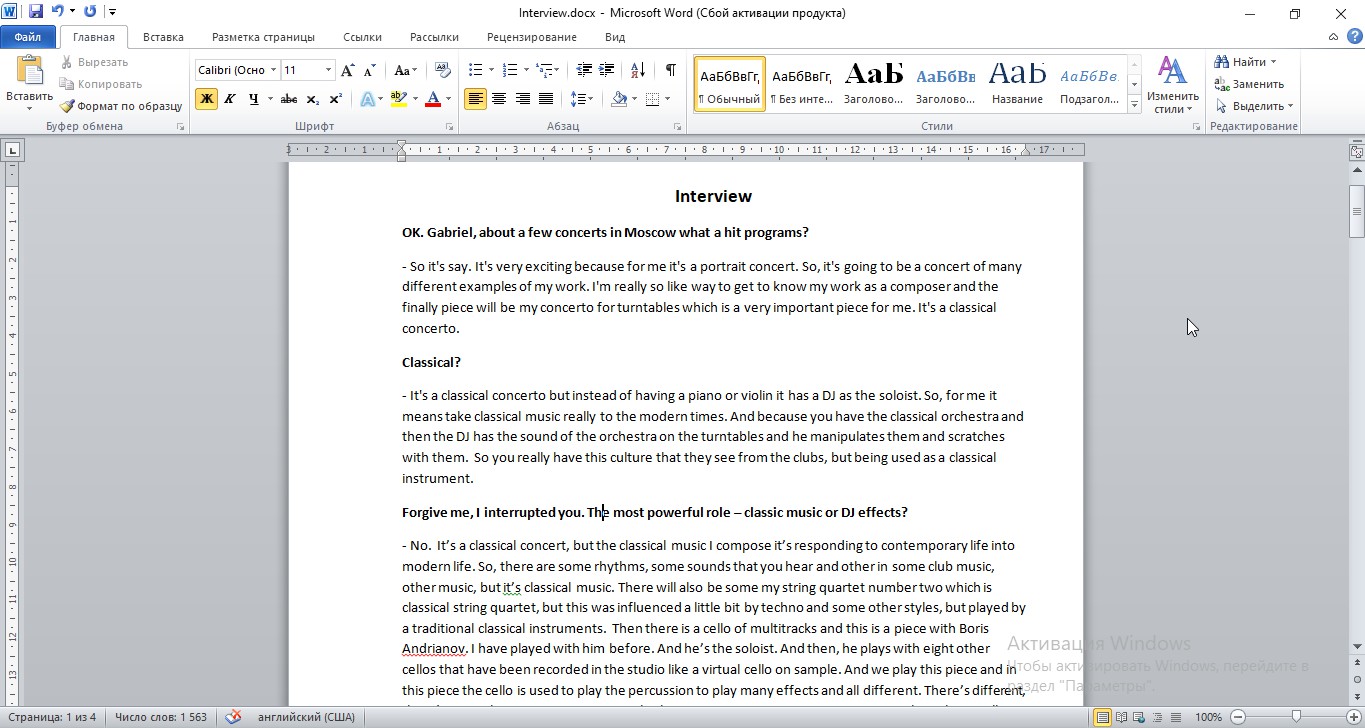1365x728 pixels.
Task: Cut selection with the Вырезать scissors
Action: (94, 62)
